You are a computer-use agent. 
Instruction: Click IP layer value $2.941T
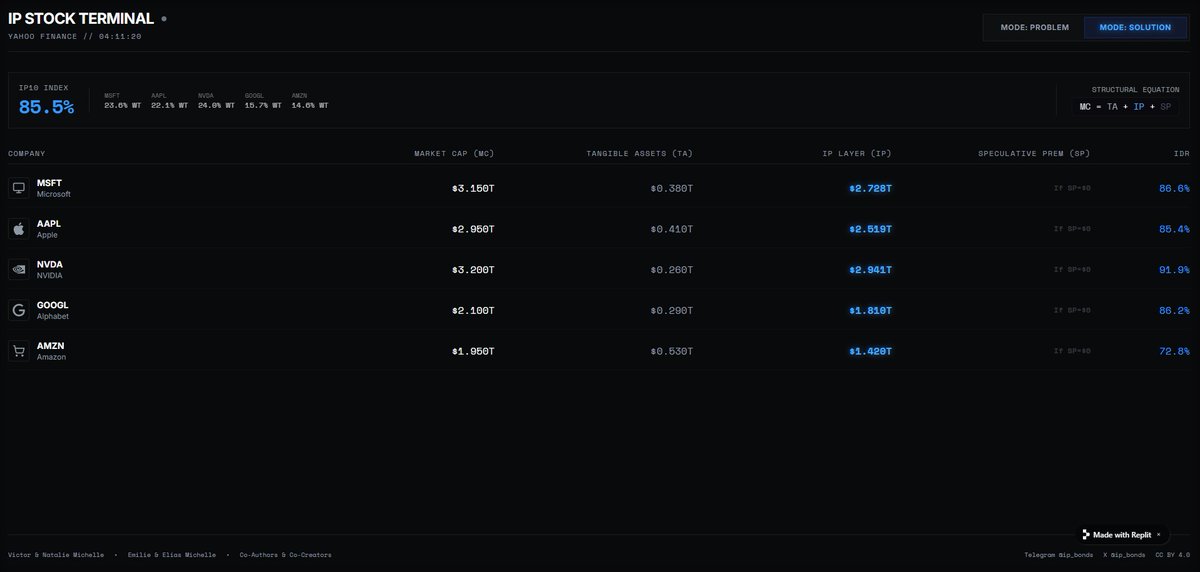pos(870,269)
